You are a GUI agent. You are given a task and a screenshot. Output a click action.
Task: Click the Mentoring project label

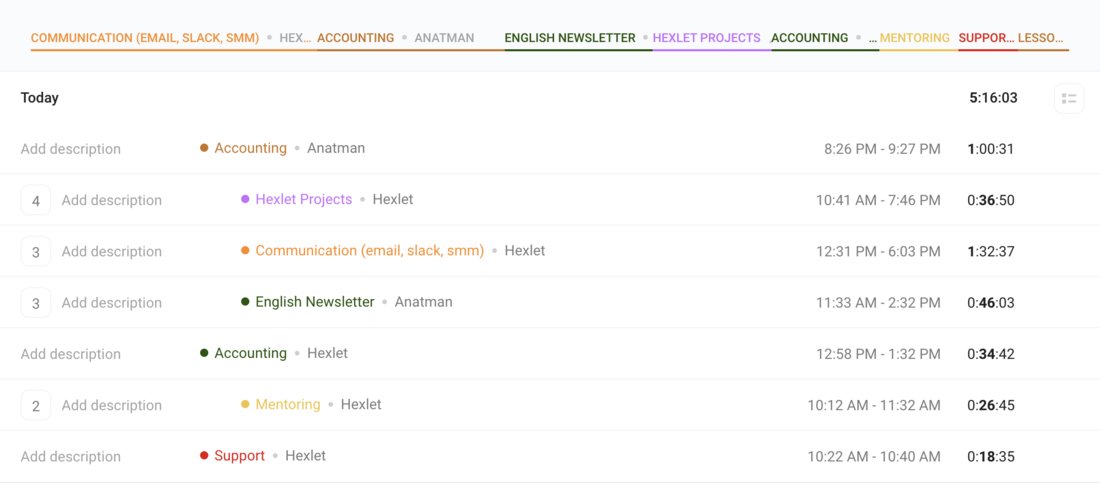coord(288,404)
